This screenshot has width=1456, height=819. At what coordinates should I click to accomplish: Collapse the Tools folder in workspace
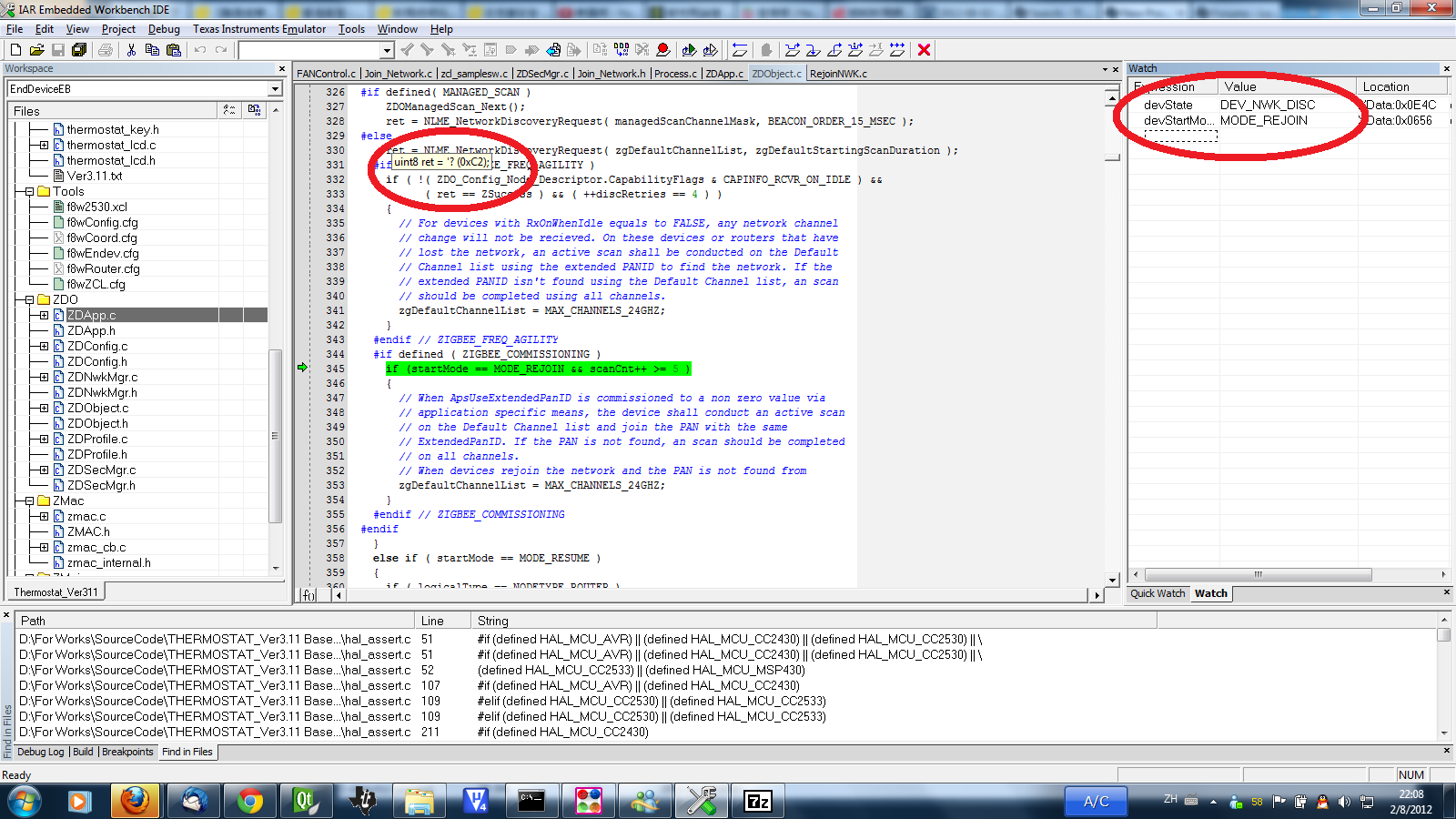point(29,192)
